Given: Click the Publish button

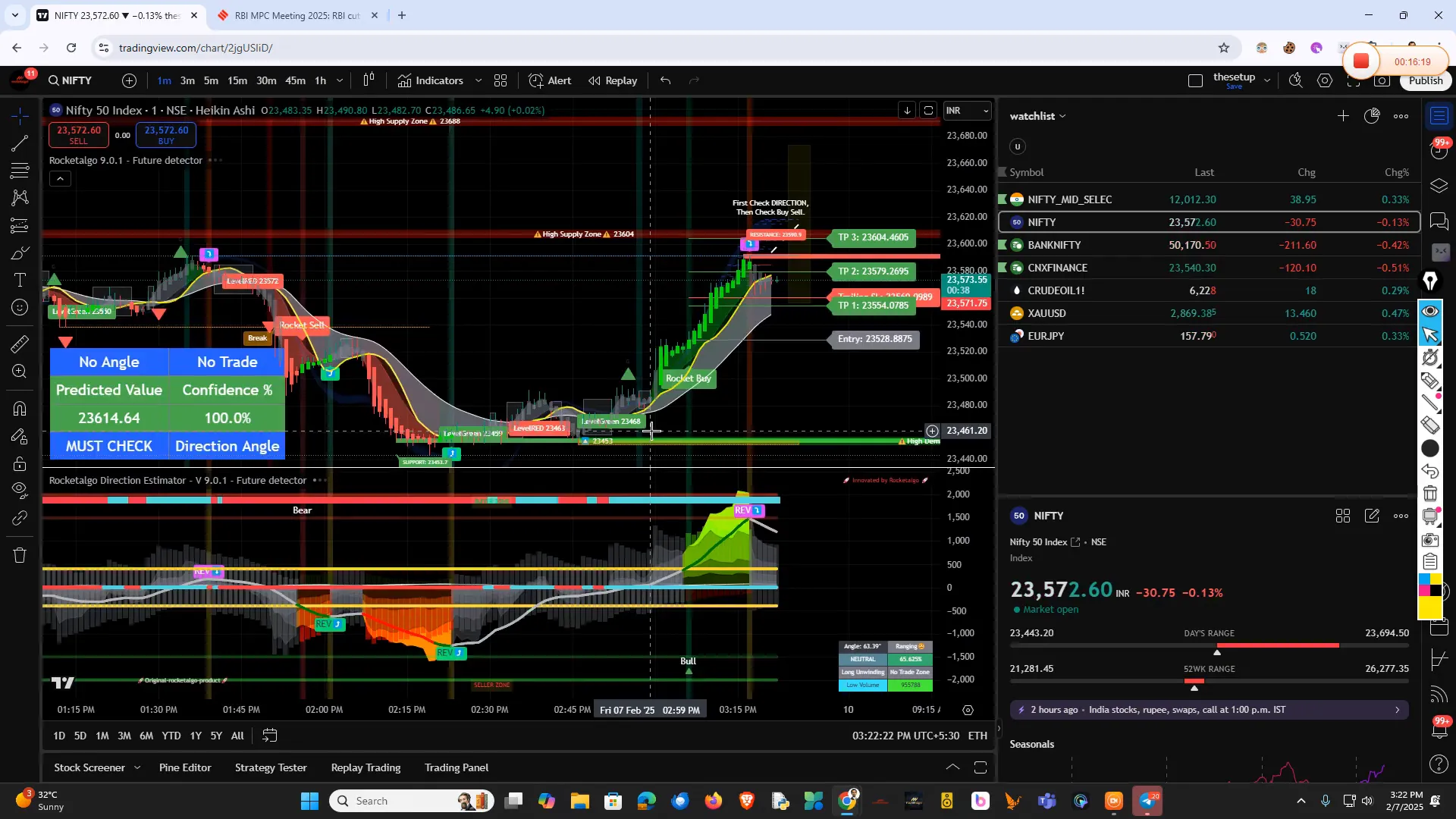Looking at the screenshot, I should pos(1425,80).
